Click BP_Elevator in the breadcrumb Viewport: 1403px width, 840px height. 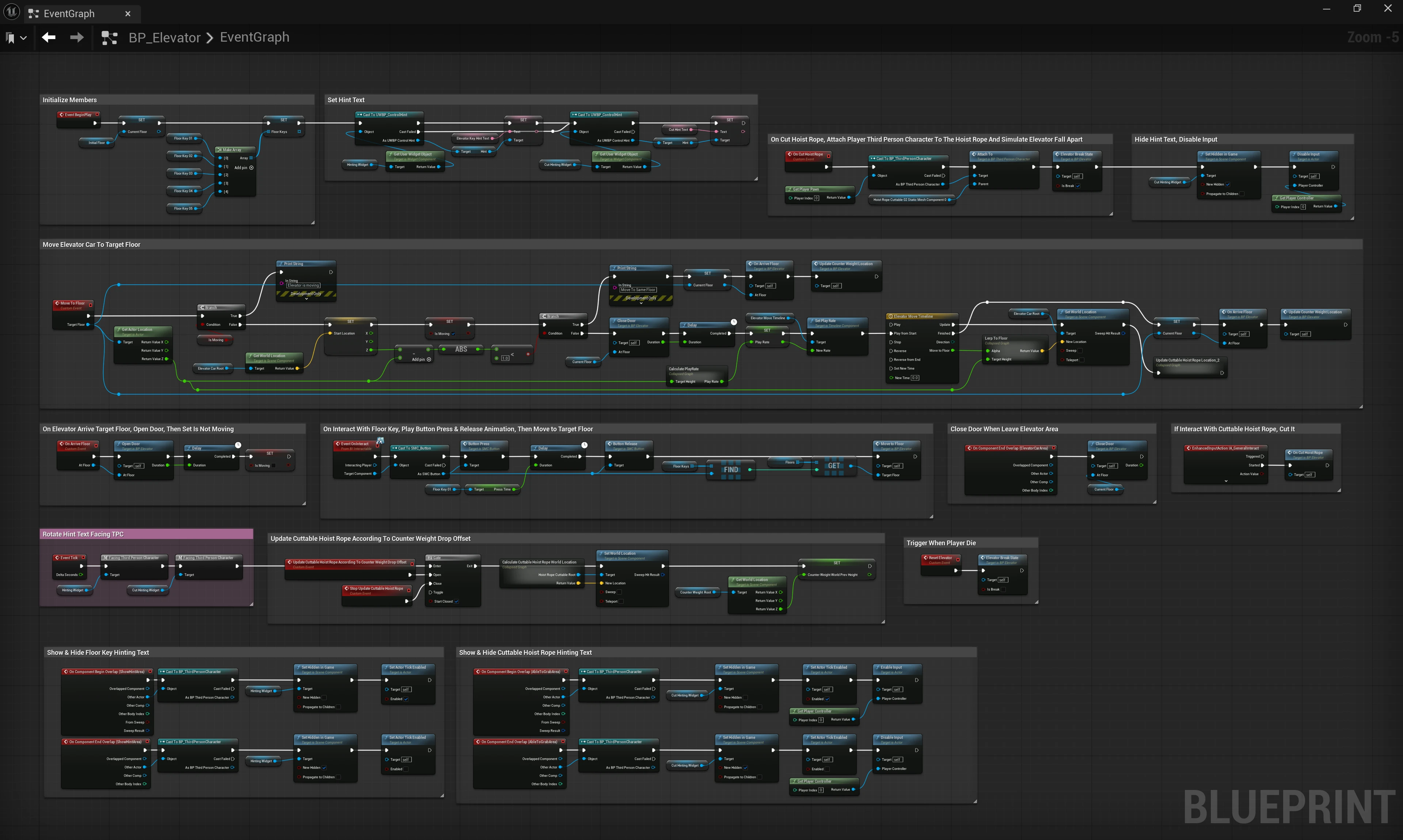(x=164, y=38)
